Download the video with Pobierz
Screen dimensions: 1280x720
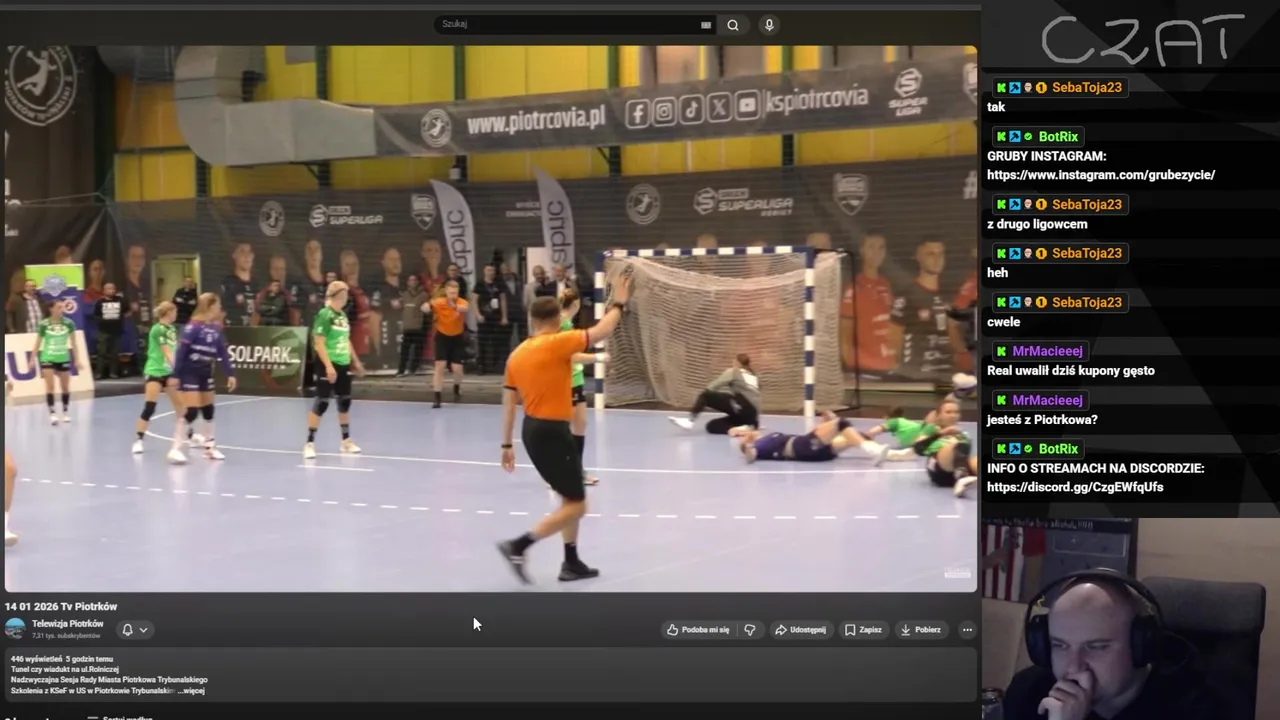pyautogui.click(x=921, y=630)
